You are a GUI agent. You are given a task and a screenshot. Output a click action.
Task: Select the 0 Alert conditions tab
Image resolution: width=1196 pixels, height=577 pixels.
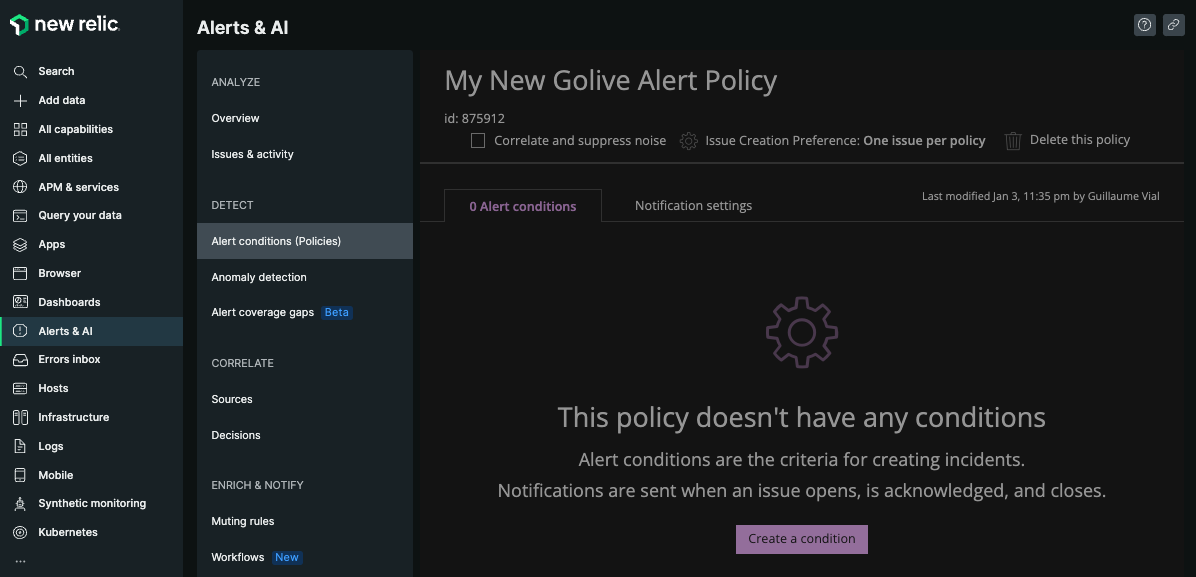[523, 207]
